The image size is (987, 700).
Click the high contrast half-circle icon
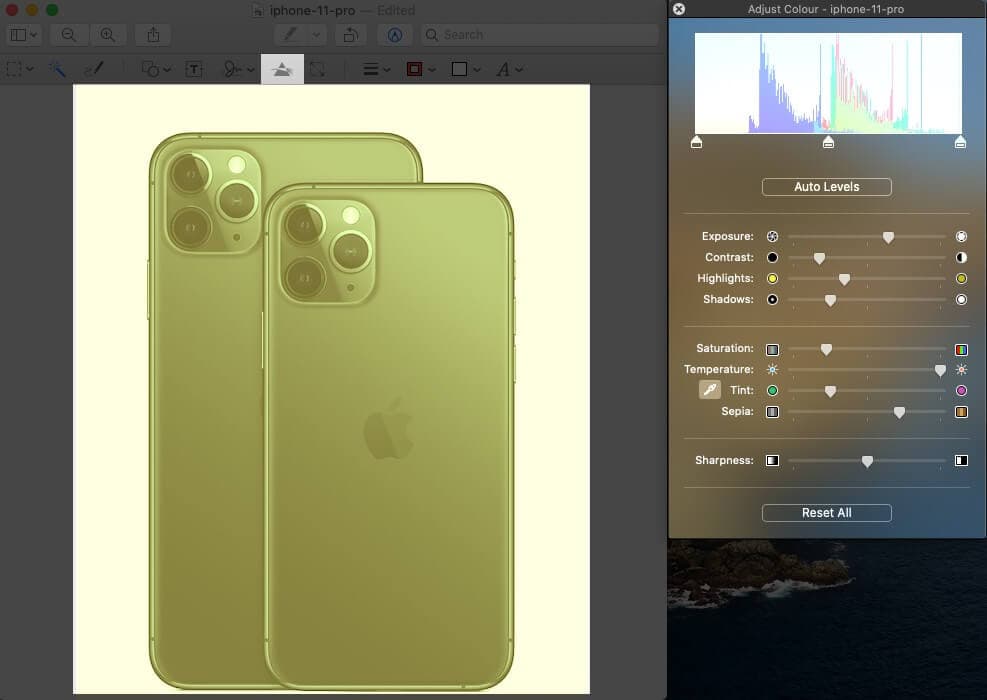tap(961, 257)
